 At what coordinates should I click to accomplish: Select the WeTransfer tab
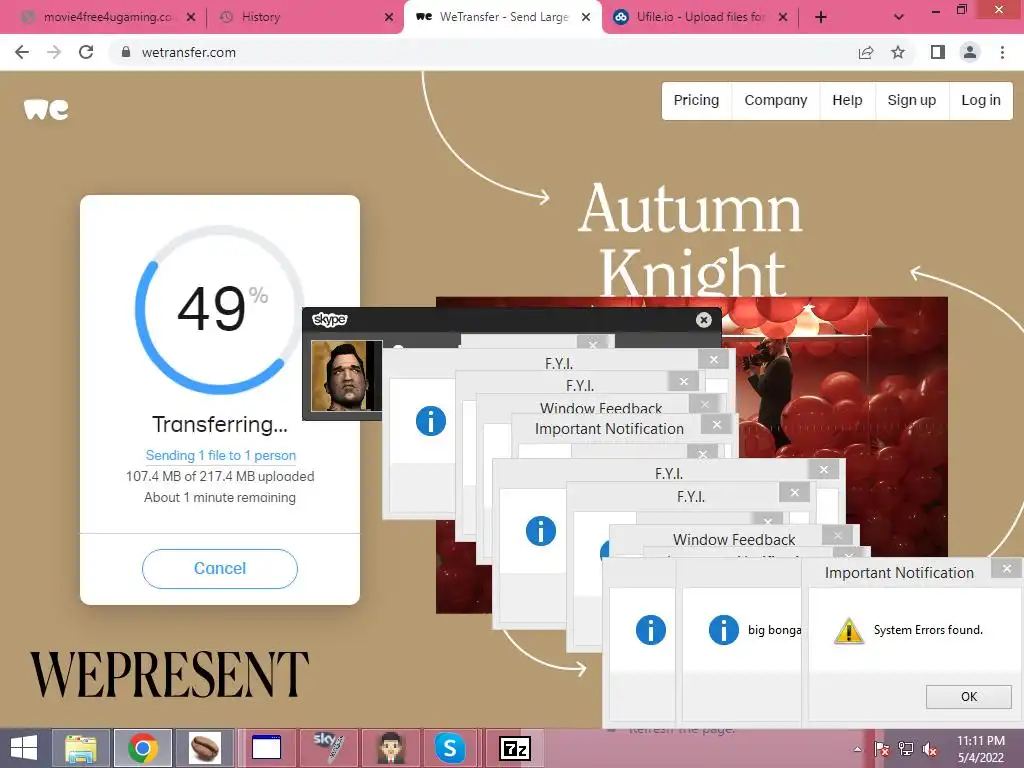[503, 18]
